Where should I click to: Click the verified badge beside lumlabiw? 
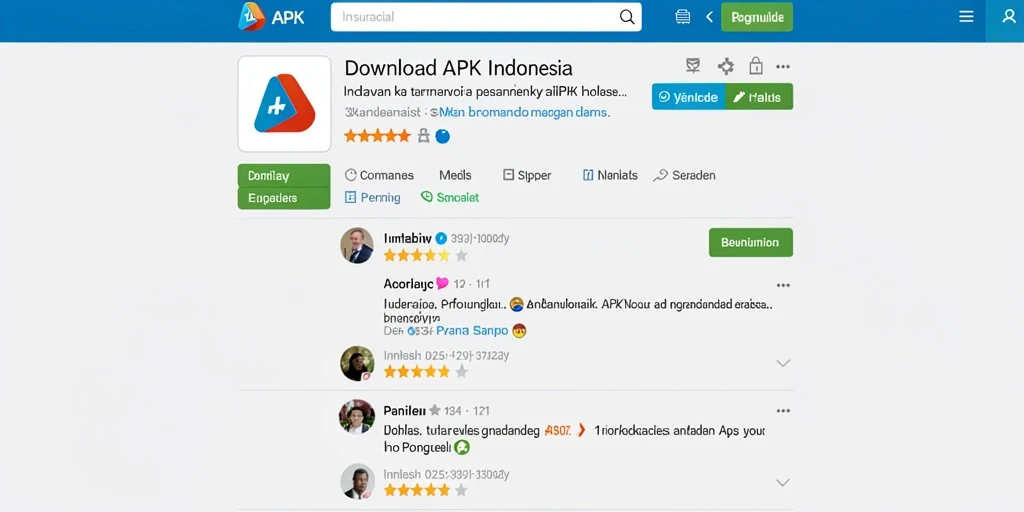(441, 238)
